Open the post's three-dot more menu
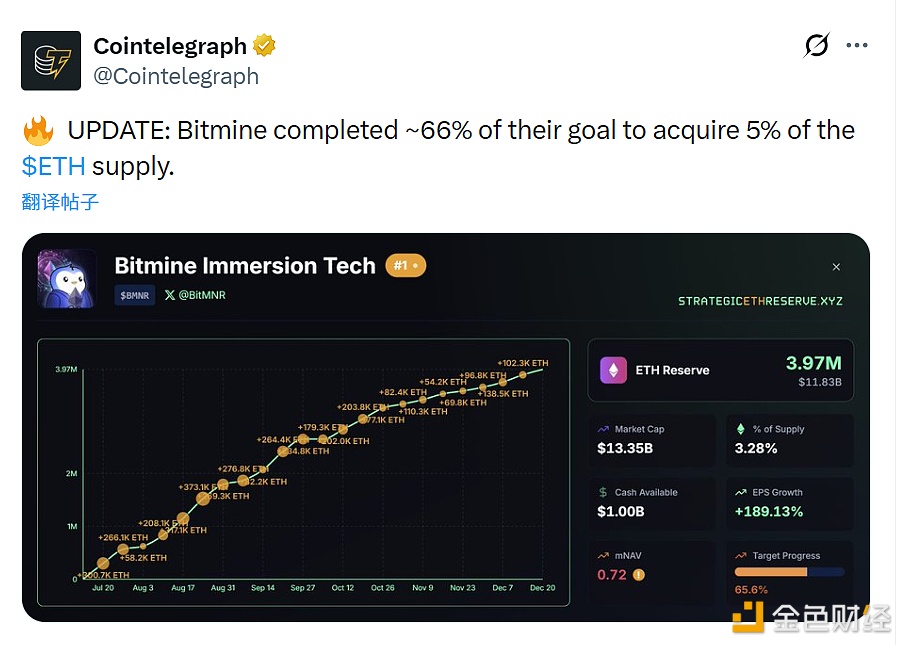 coord(857,45)
